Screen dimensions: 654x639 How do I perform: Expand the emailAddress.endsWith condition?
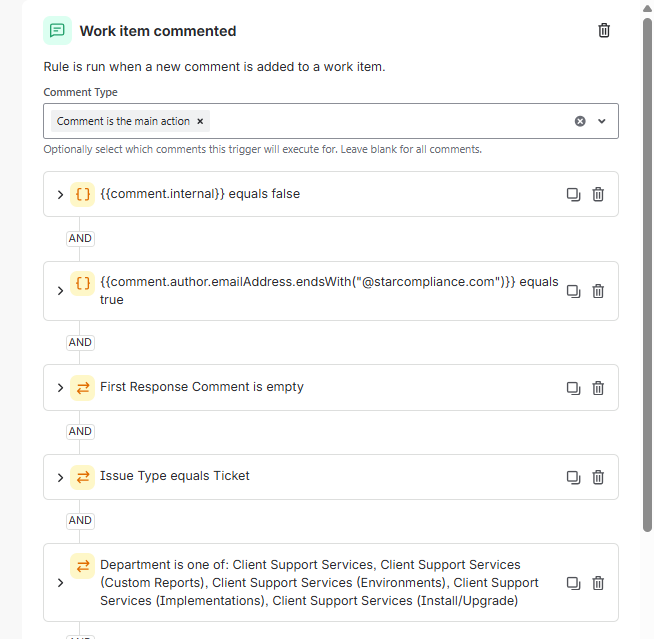click(x=60, y=291)
